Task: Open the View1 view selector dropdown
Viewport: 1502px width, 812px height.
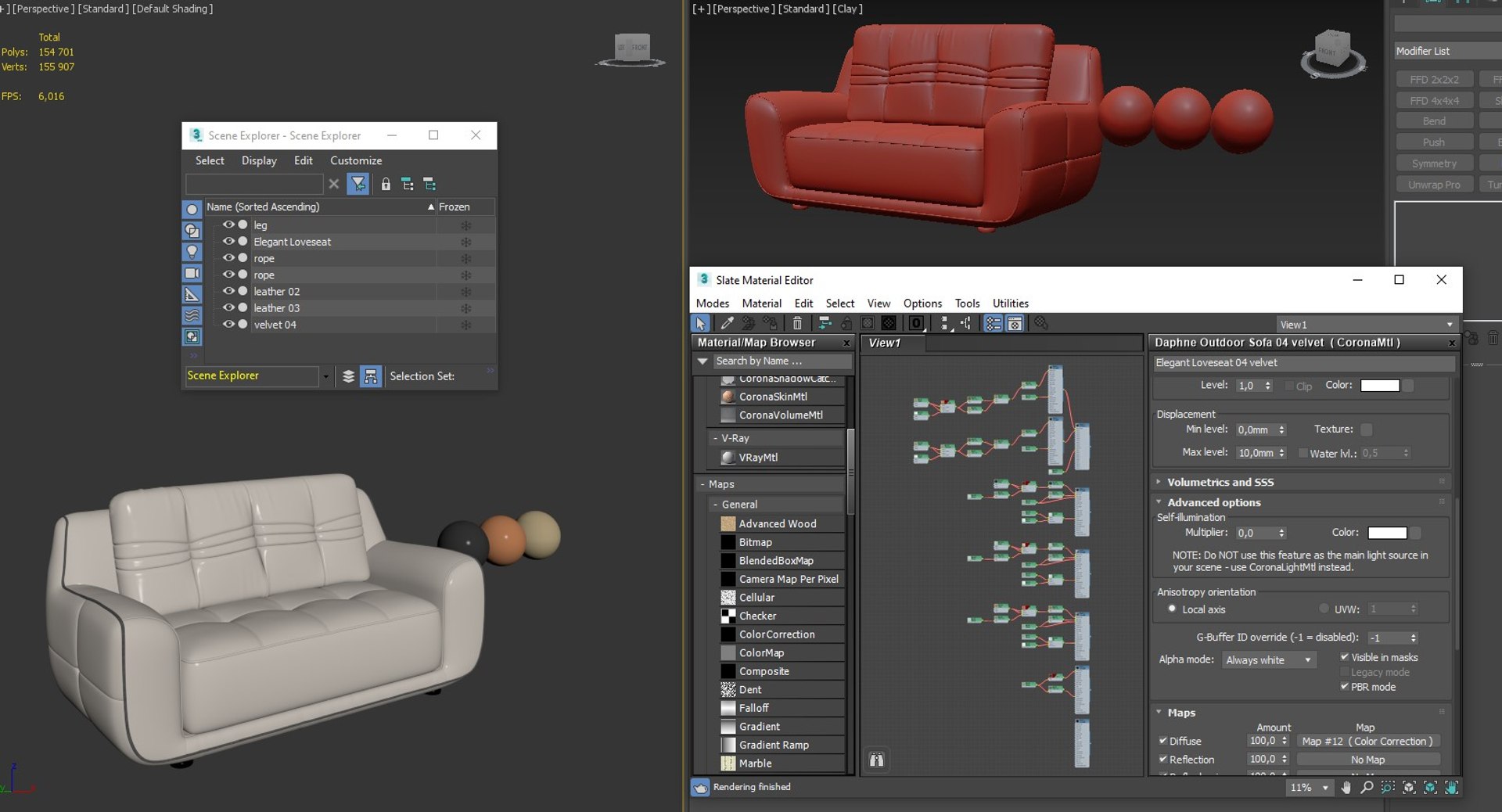Action: tap(1367, 325)
